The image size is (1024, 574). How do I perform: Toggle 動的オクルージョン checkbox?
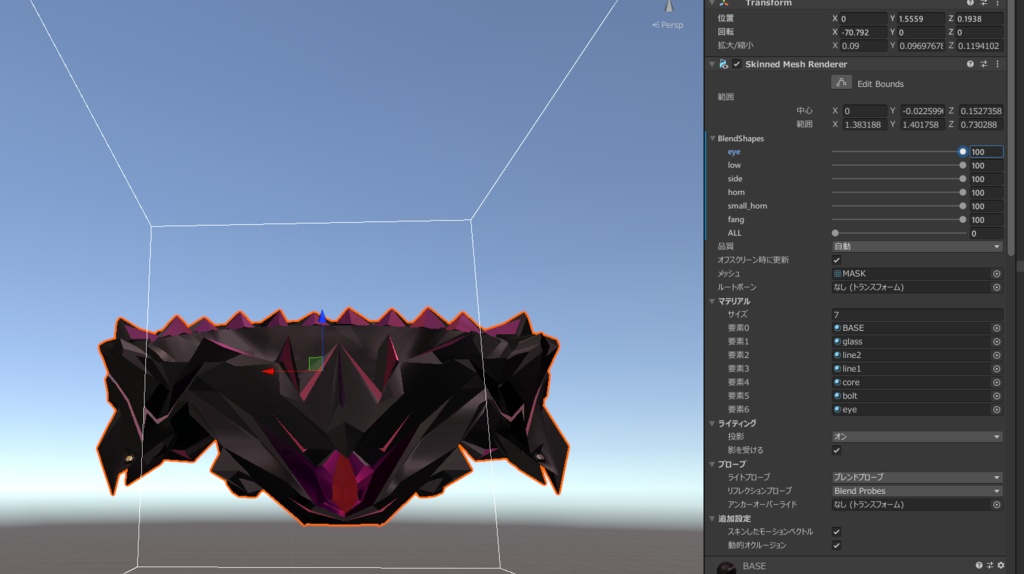(x=837, y=545)
